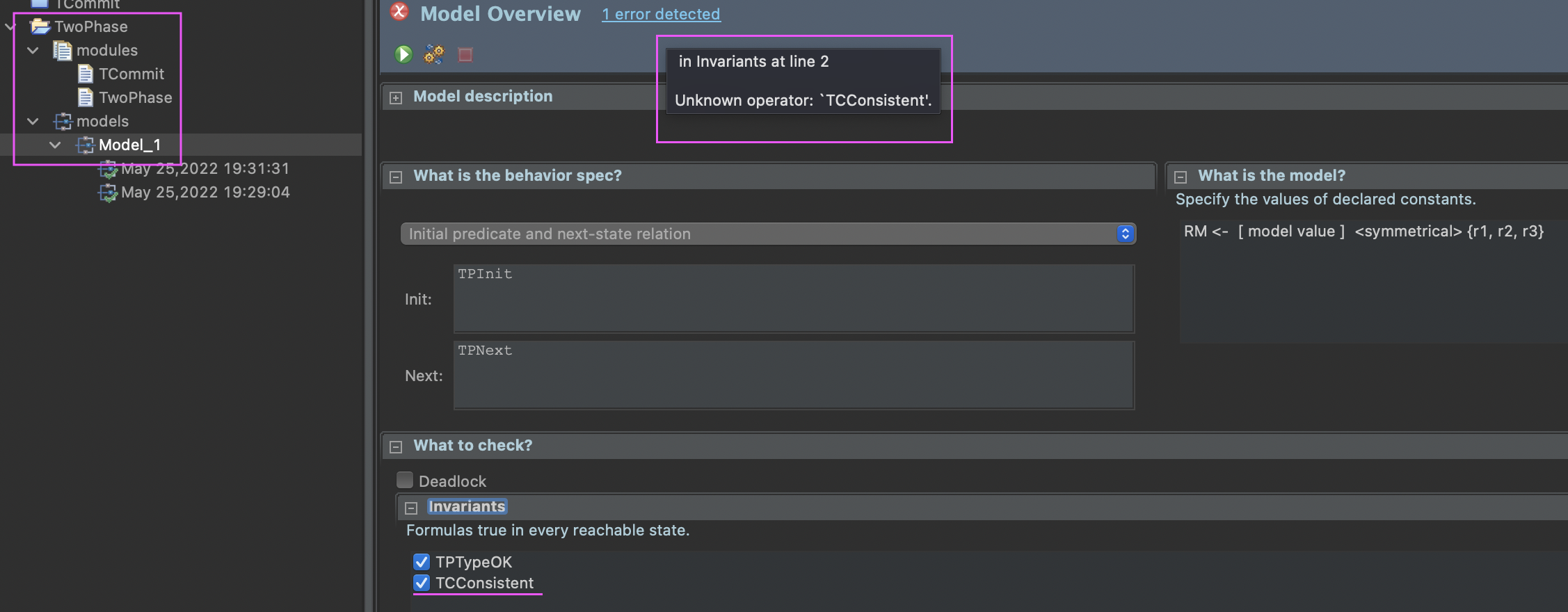This screenshot has height=612, width=1568.
Task: Collapse the What to check section
Action: click(396, 447)
